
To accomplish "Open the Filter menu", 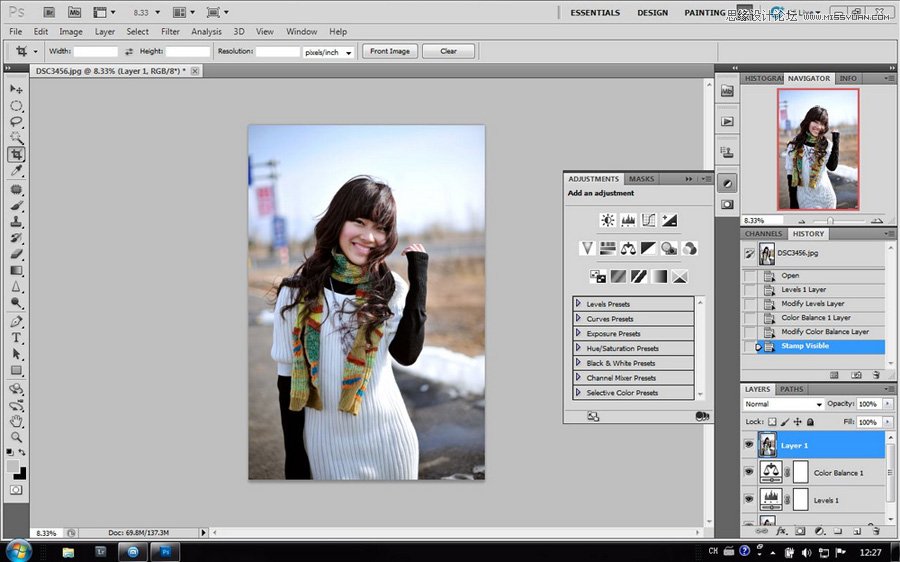I will coord(170,32).
